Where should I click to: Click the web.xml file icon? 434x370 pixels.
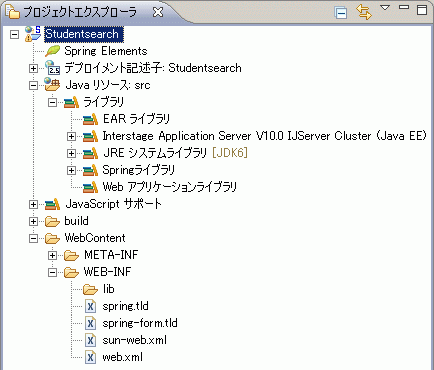[x=90, y=357]
